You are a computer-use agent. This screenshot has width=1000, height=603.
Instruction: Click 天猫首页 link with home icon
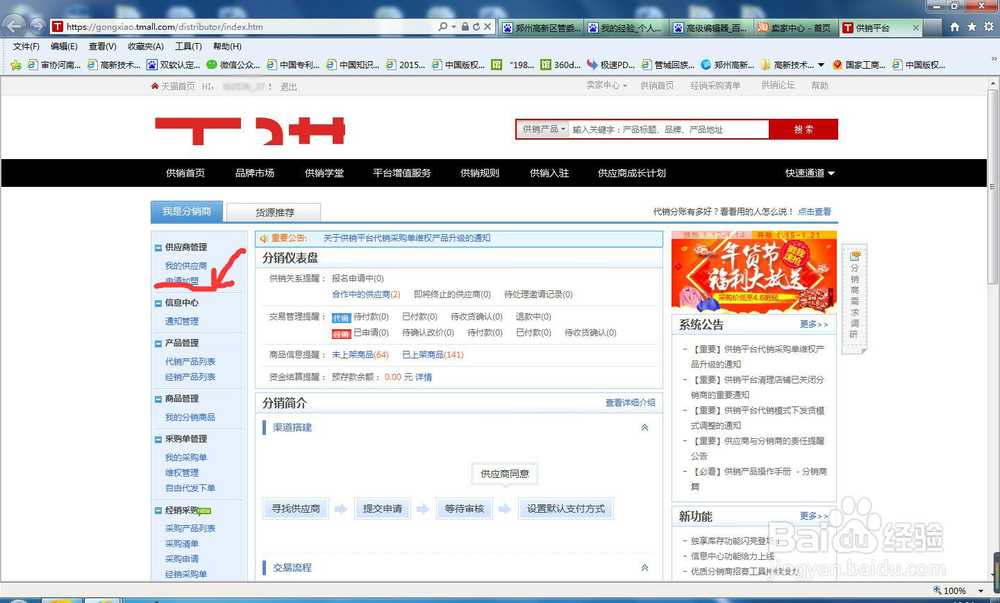(173, 86)
